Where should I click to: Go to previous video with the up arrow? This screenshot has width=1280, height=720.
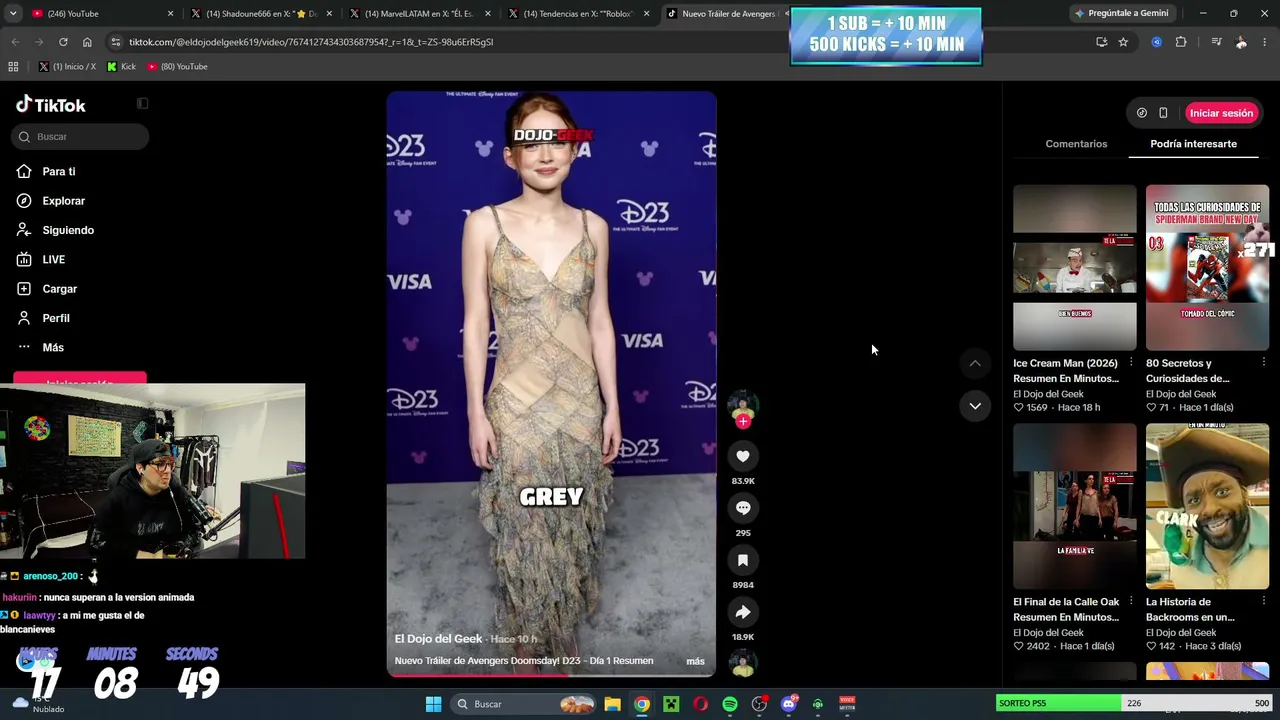[975, 363]
